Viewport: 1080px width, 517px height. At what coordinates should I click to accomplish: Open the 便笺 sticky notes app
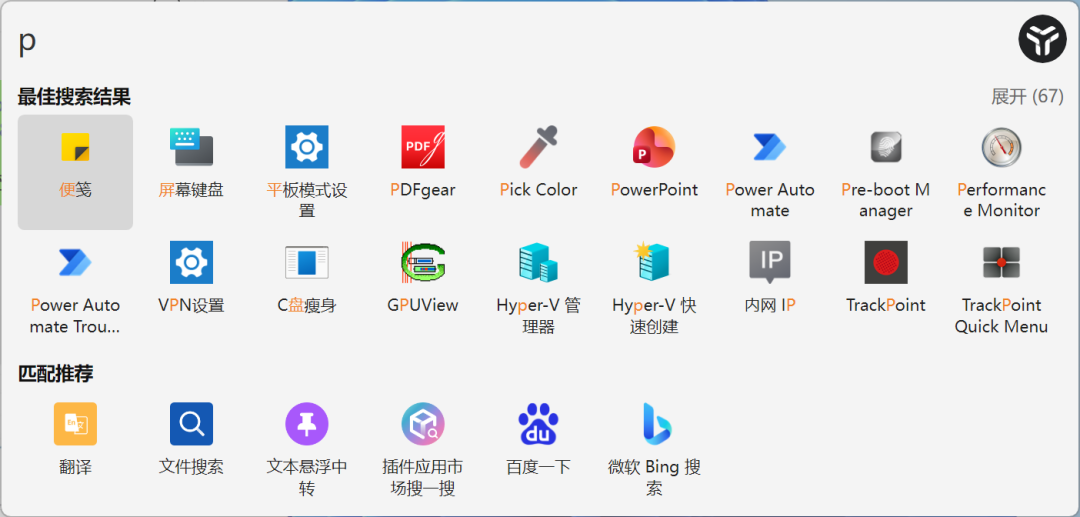[75, 172]
